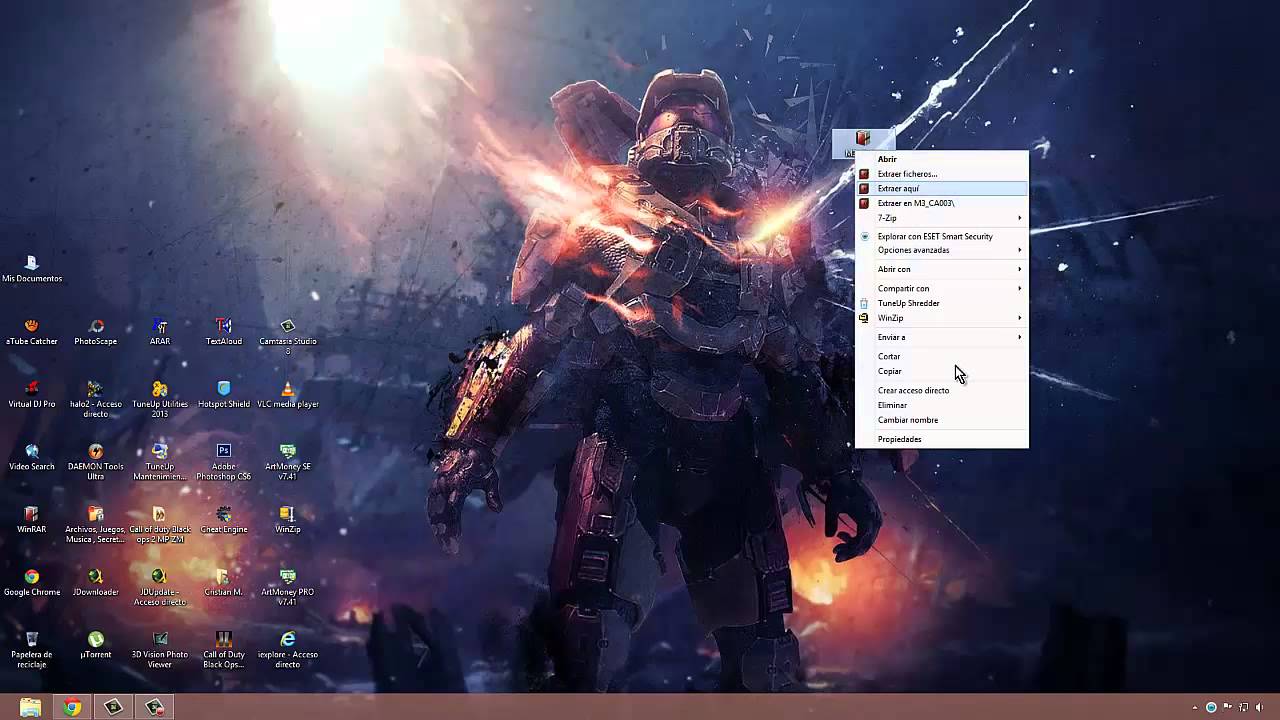This screenshot has width=1280, height=720.
Task: Select the TextAloud desktop icon
Action: pyautogui.click(x=224, y=331)
